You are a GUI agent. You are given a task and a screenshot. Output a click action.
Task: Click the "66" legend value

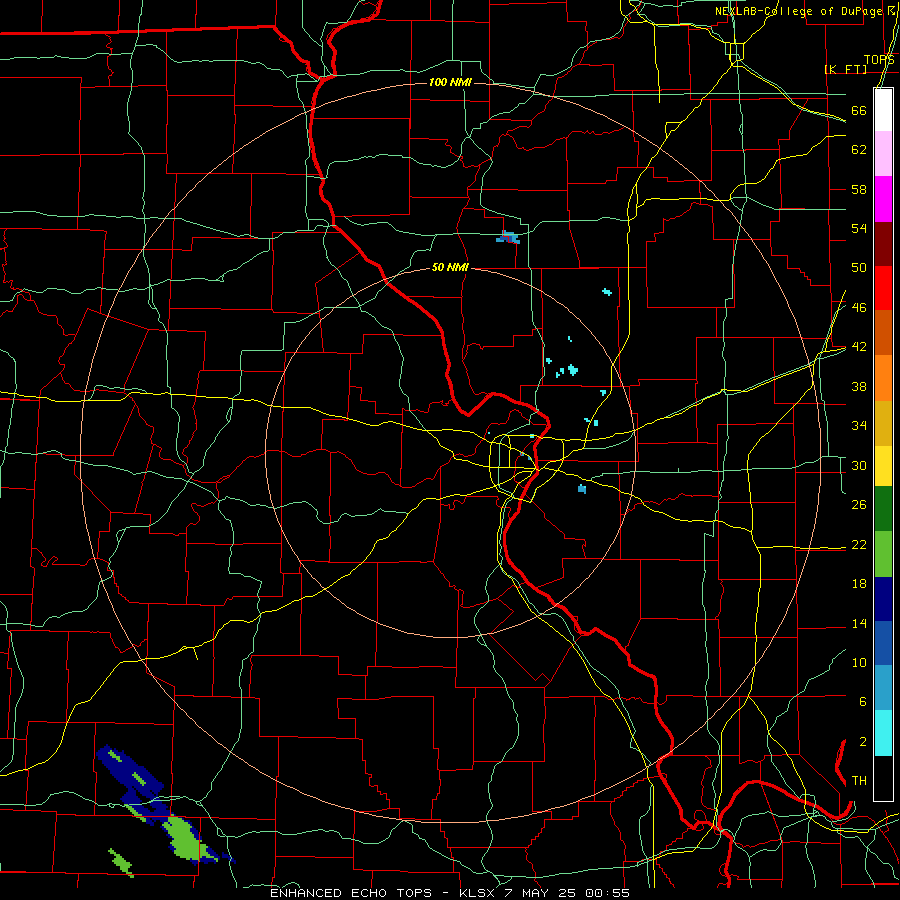point(859,111)
